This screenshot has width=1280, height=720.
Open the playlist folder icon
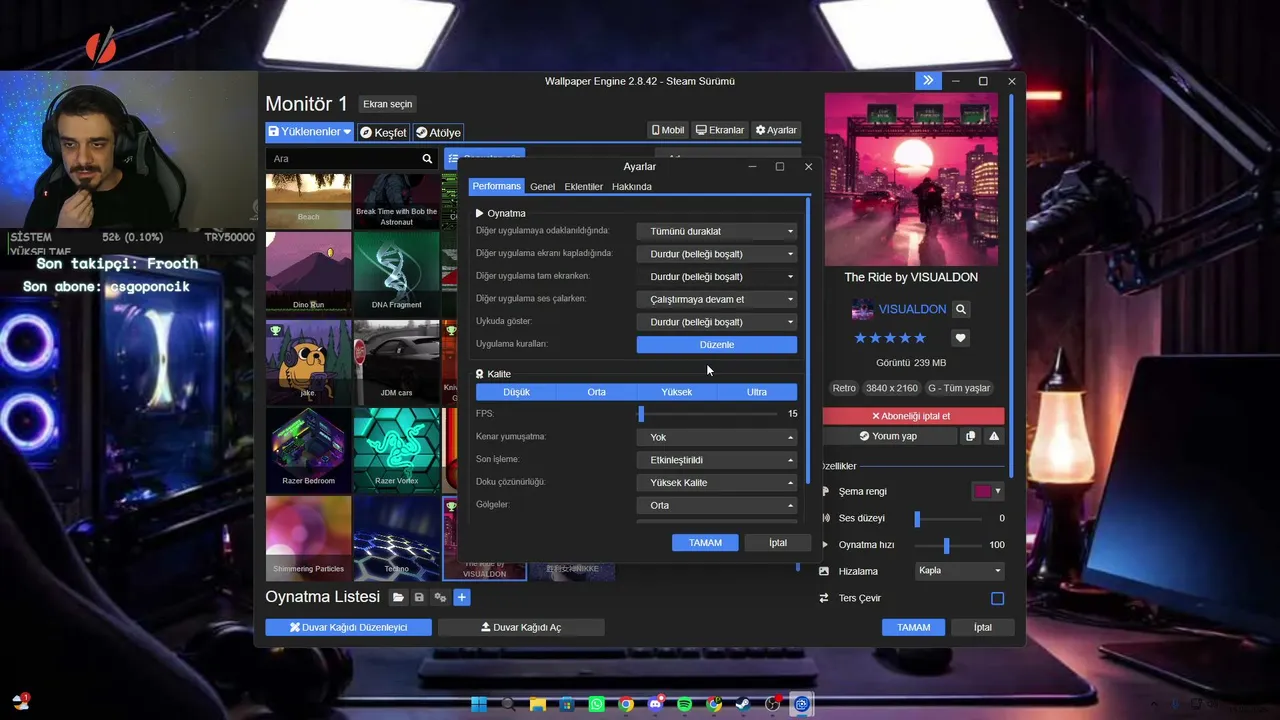point(398,597)
